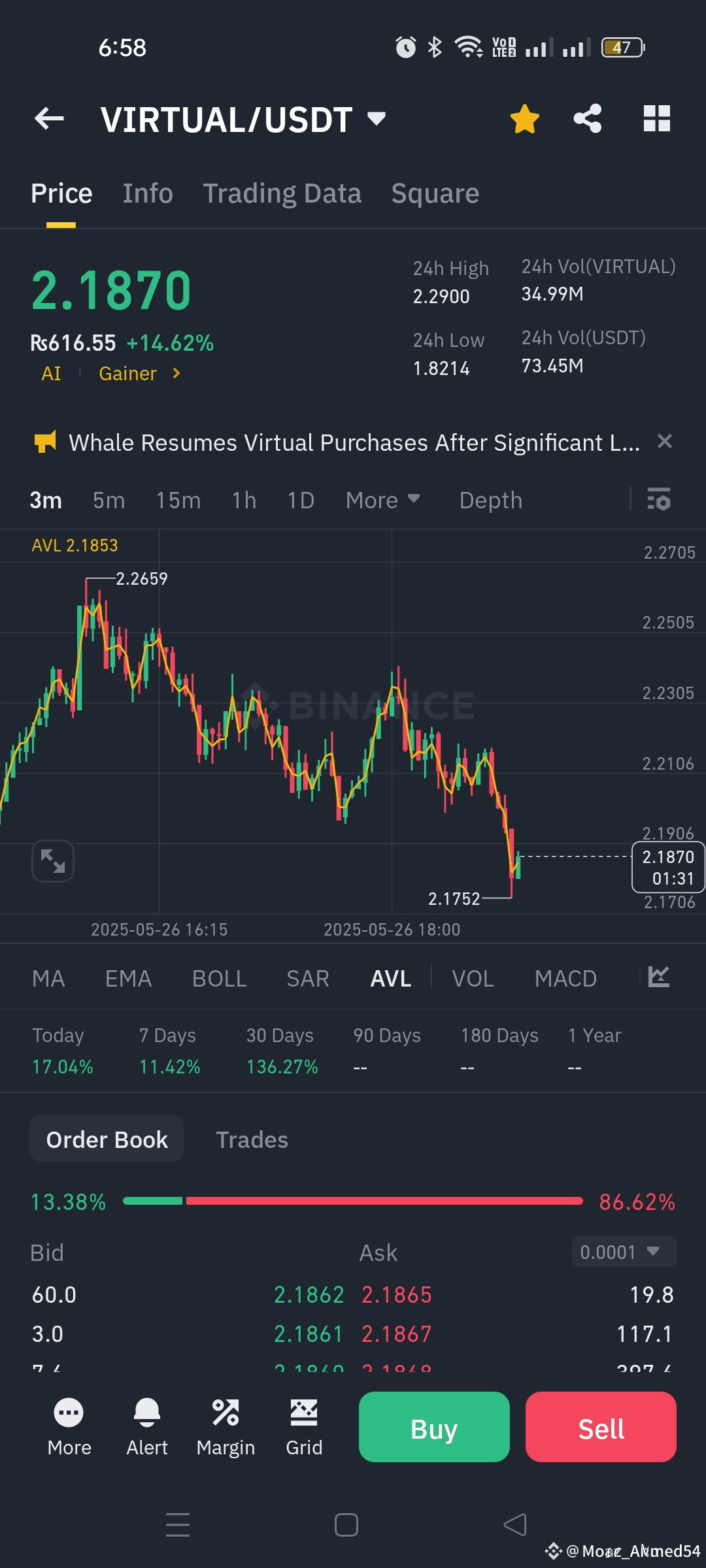Tap ask price 2.1865
Viewport: 706px width, 1568px height.
pos(397,1295)
